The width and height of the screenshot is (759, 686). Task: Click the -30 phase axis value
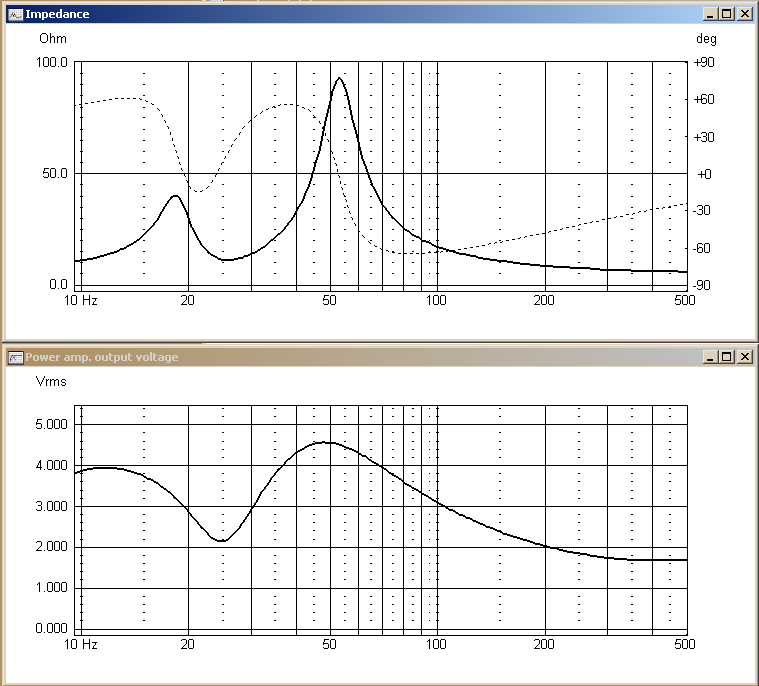(701, 210)
